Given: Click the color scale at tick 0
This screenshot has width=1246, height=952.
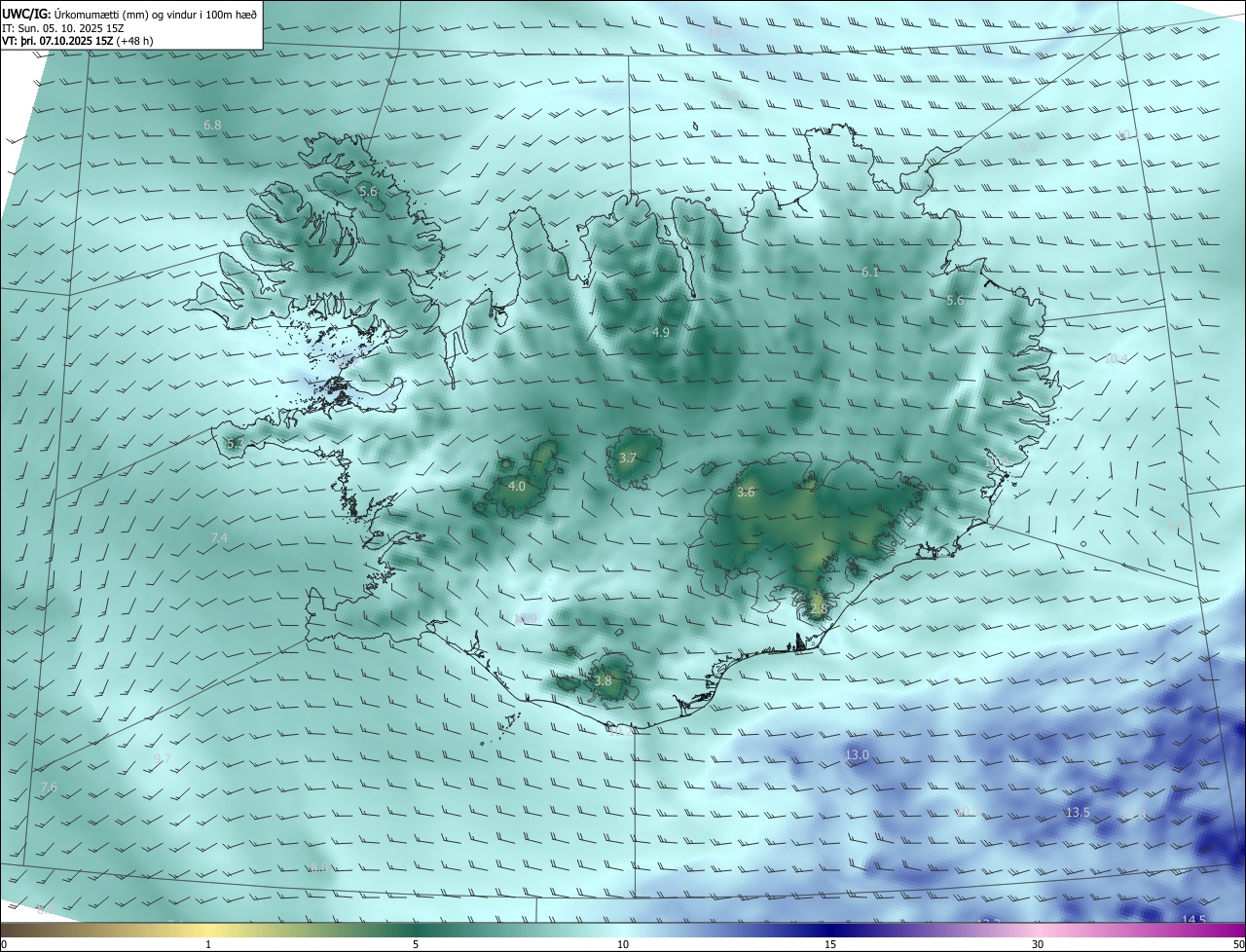Looking at the screenshot, I should 3,944.
